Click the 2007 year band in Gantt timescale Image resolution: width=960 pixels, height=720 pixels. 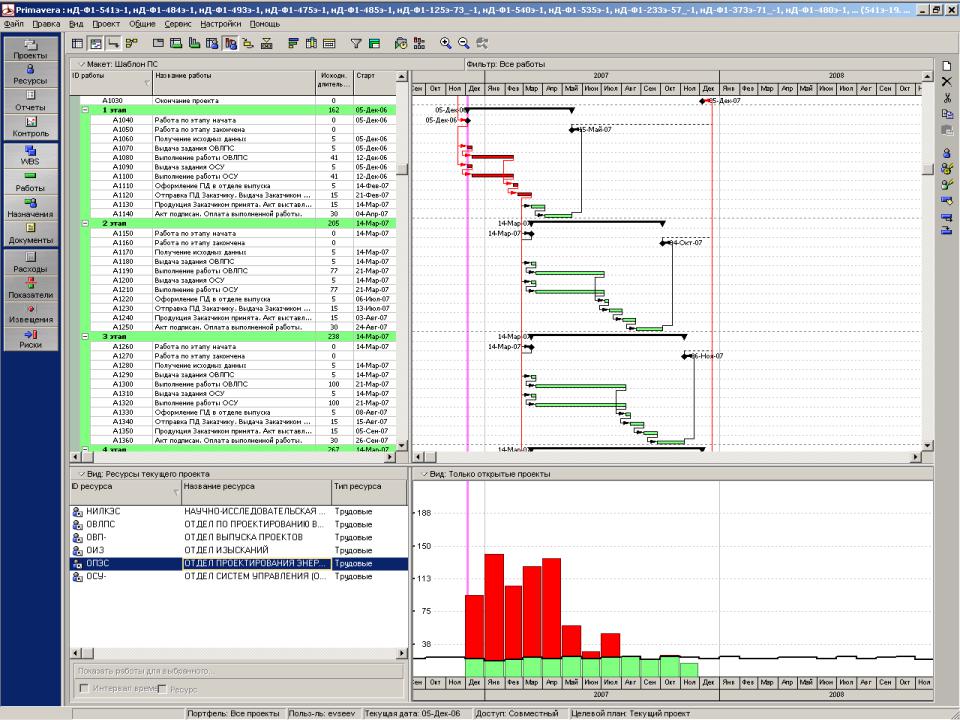(x=601, y=75)
